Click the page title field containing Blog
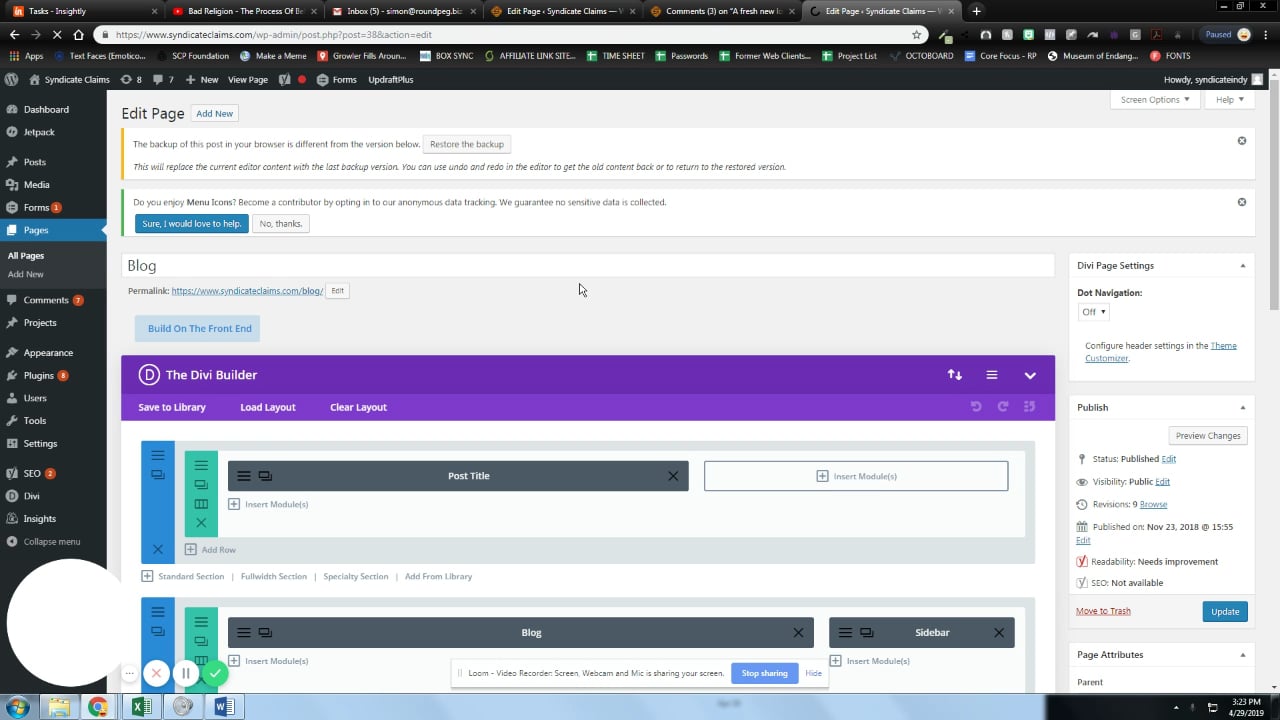 pos(588,266)
